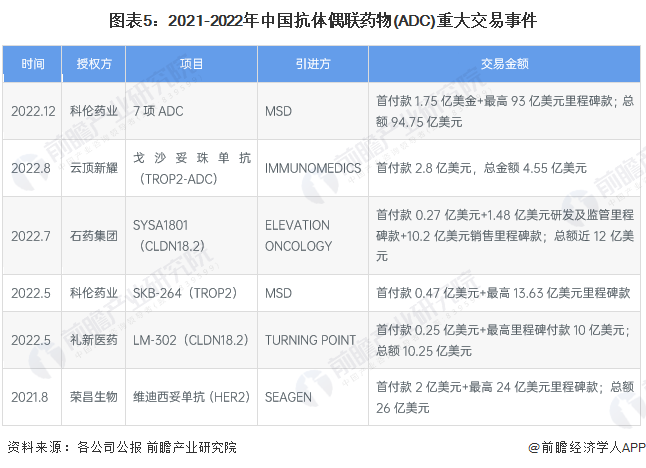This screenshot has width=646, height=468.
Task: Select the 时间 column header
Action: [33, 64]
